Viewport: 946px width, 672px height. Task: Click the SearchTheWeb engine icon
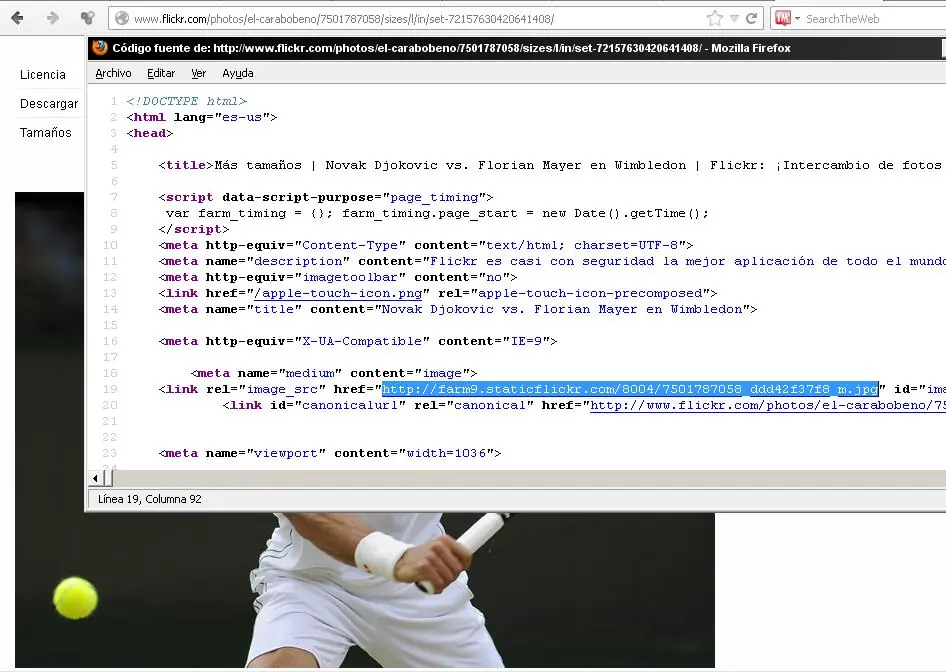pos(783,19)
